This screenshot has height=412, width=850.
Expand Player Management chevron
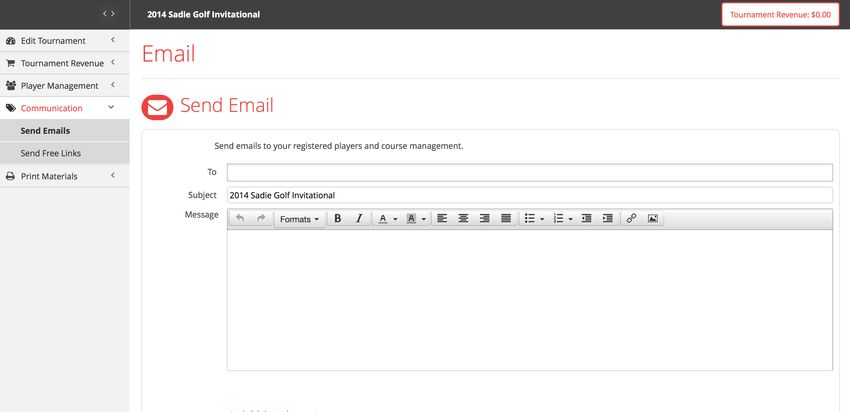(112, 85)
